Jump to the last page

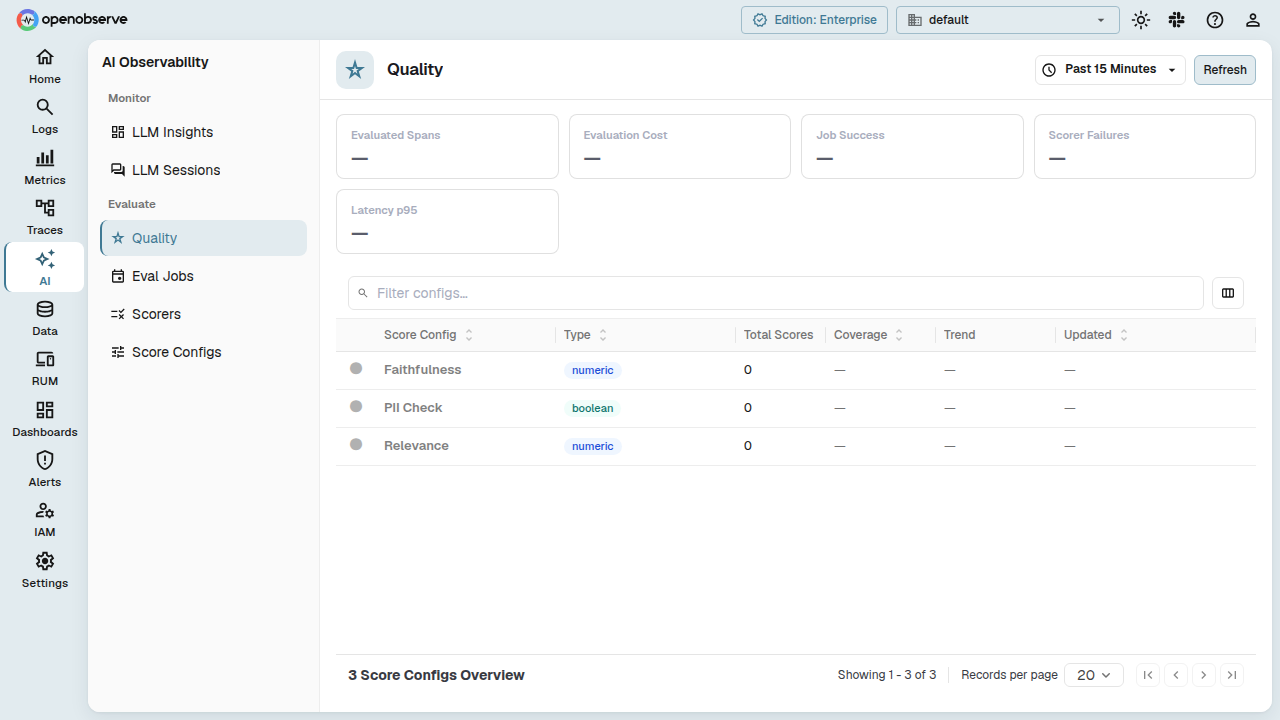point(1232,675)
